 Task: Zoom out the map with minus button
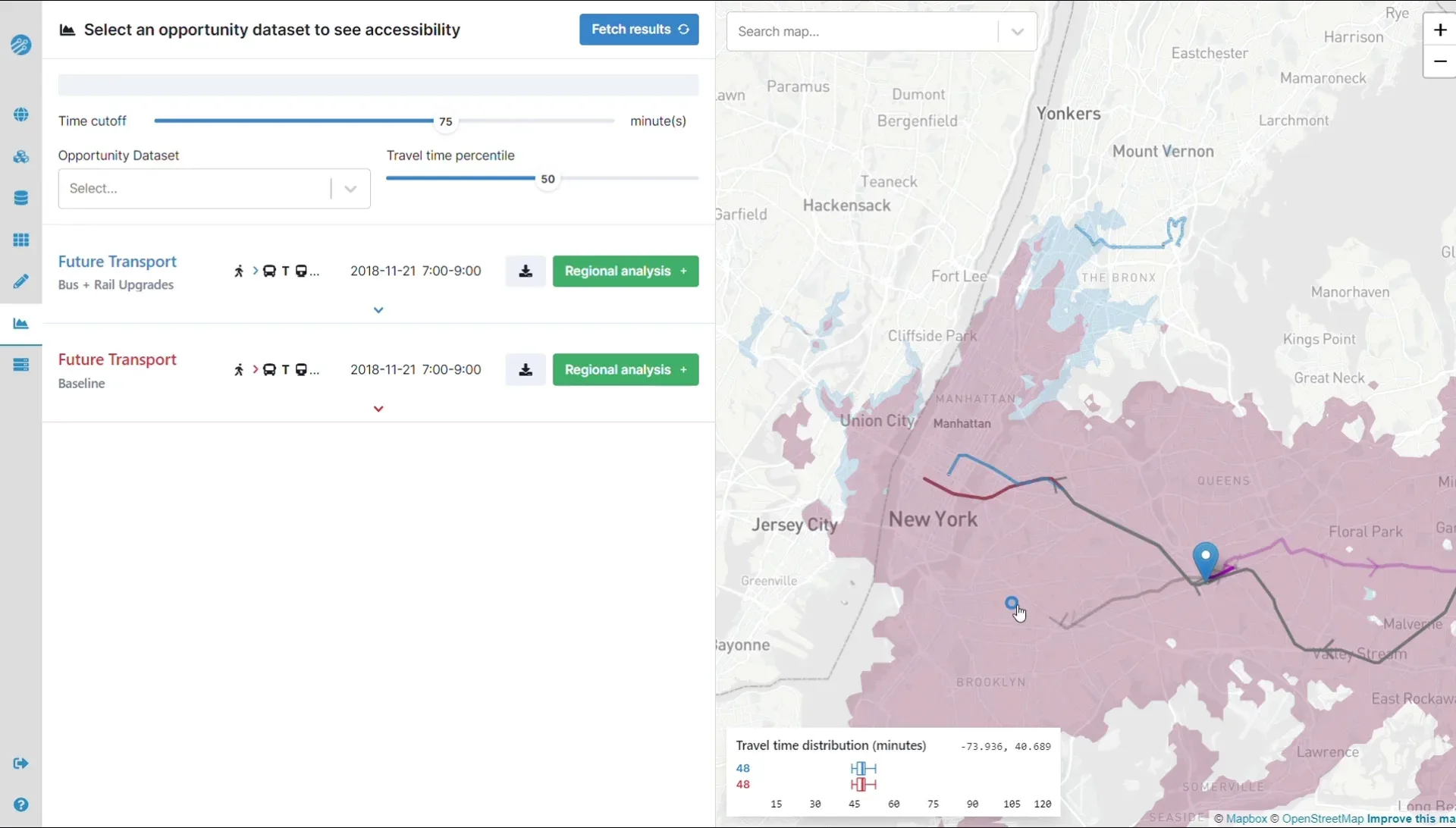1439,61
